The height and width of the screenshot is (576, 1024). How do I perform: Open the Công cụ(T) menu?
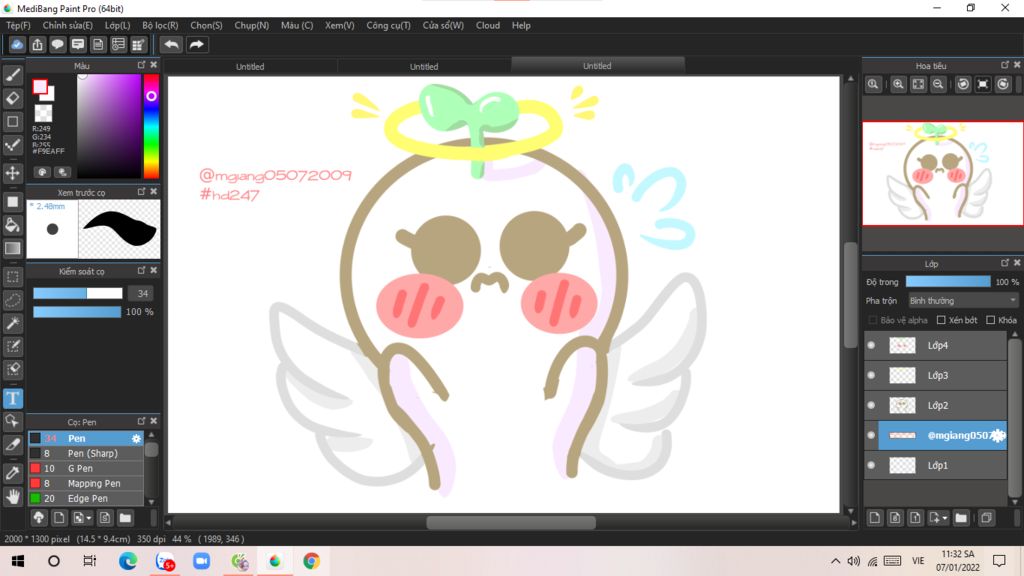(389, 25)
